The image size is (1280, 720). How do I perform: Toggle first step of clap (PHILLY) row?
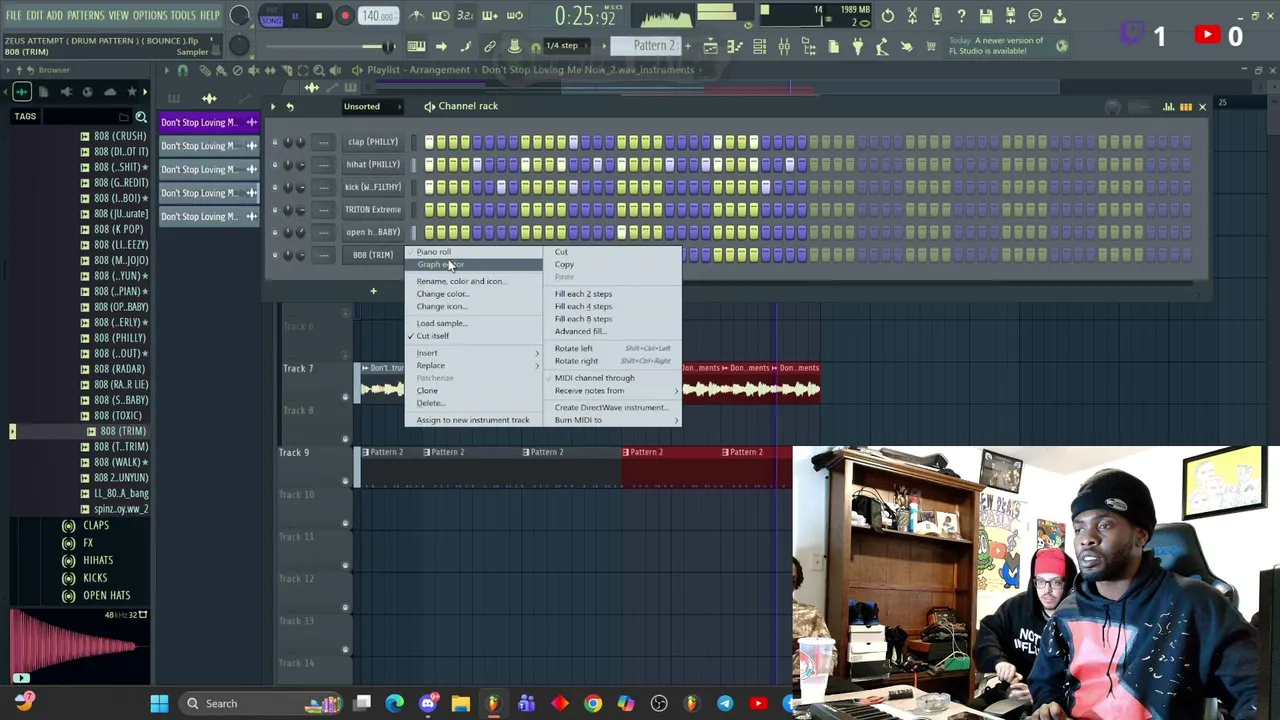(x=429, y=142)
